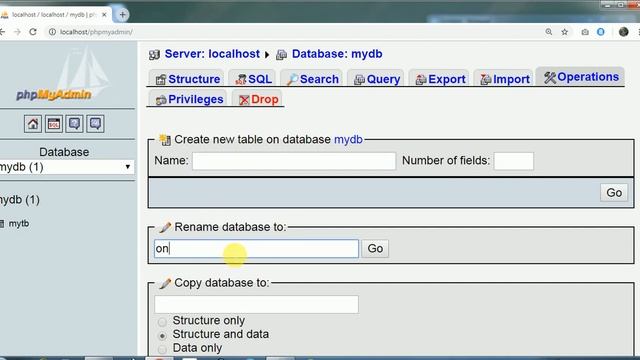Click the browser address bar URL
The height and width of the screenshot is (360, 640).
tap(96, 32)
